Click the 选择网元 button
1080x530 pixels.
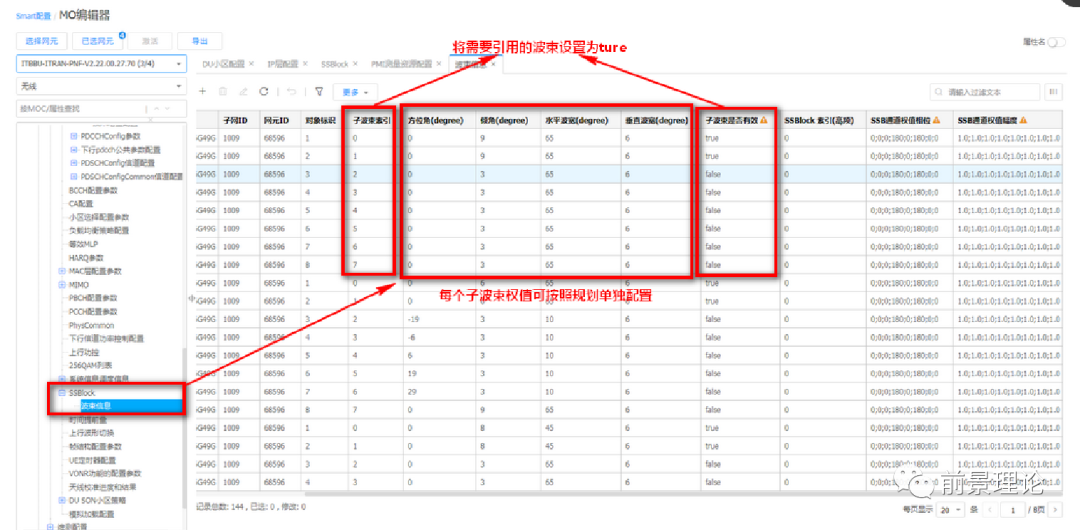pos(42,41)
